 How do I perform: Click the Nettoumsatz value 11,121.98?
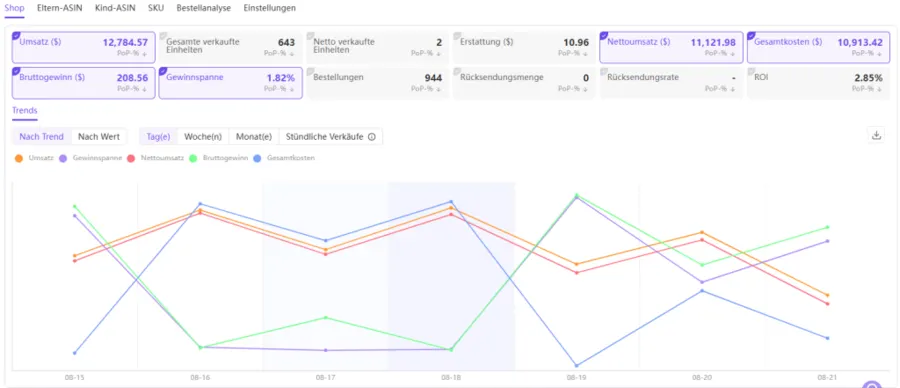(713, 42)
